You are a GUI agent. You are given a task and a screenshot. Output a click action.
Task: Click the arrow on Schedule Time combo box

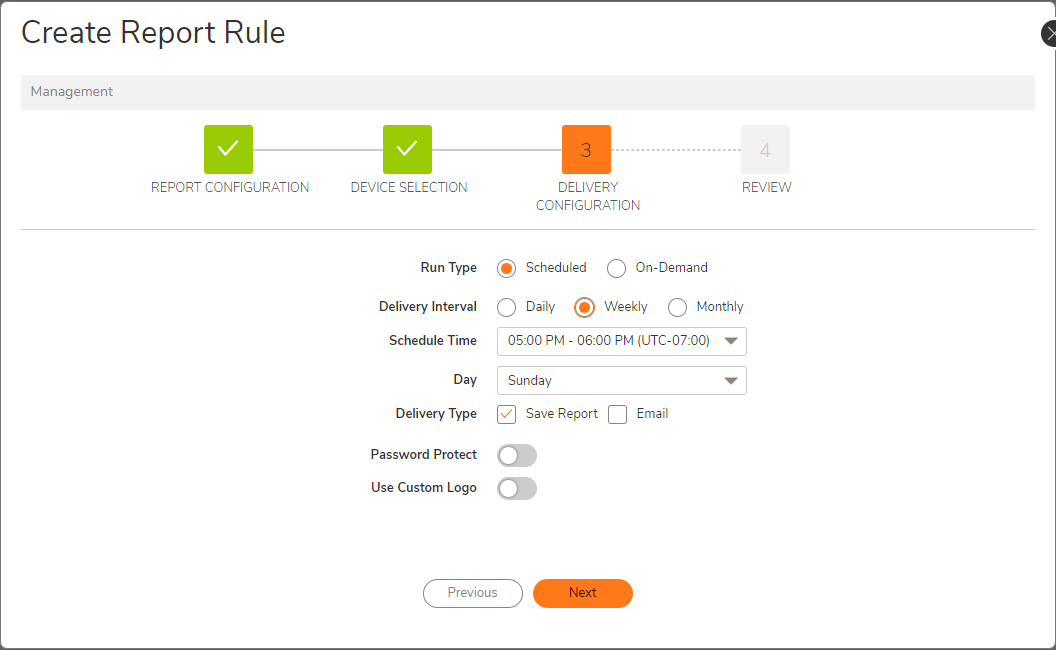coord(732,341)
